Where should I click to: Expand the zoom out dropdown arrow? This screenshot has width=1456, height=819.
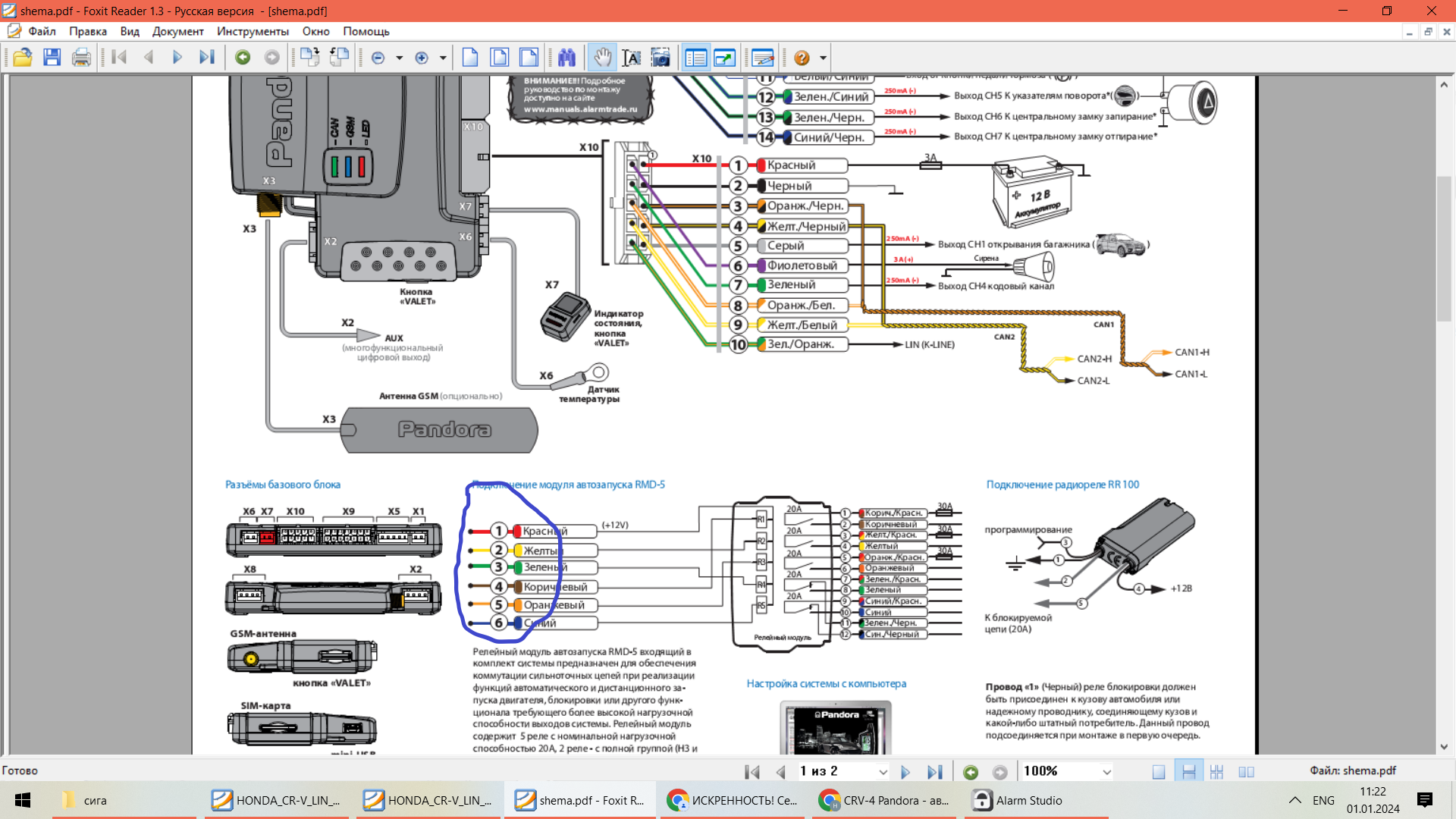click(x=399, y=58)
